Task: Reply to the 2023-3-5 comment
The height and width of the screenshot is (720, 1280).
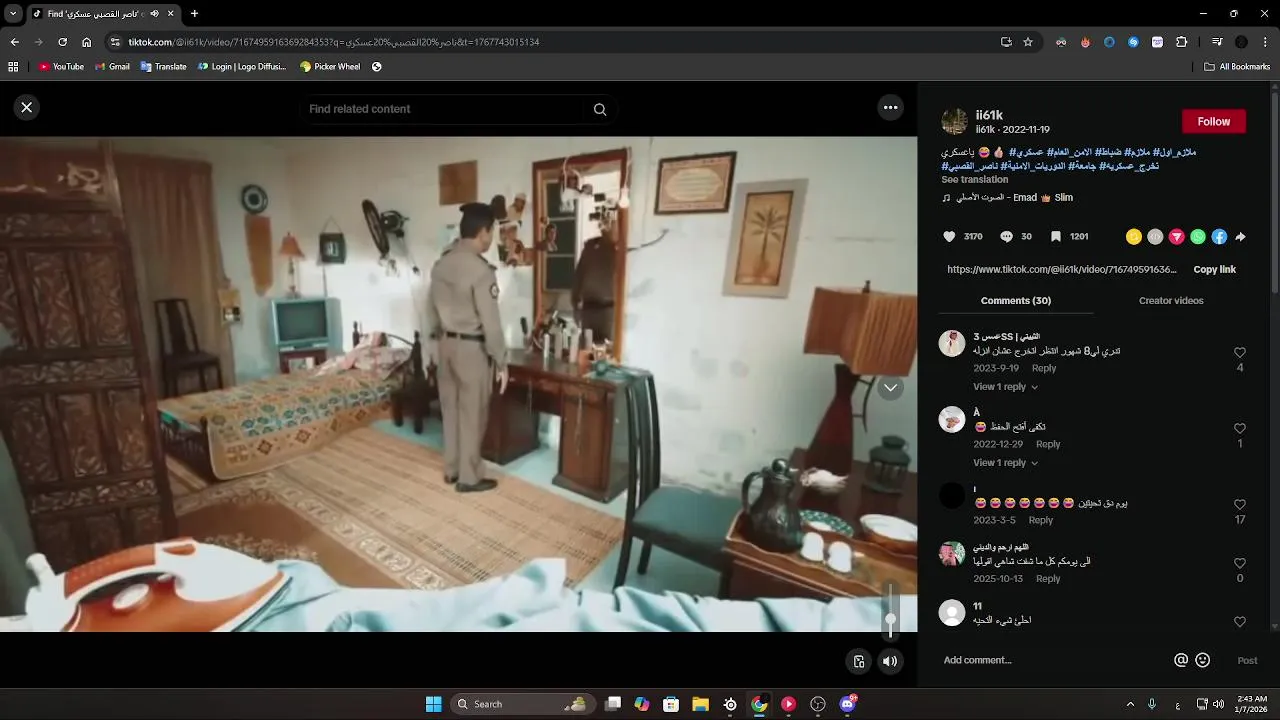Action: [x=1041, y=520]
